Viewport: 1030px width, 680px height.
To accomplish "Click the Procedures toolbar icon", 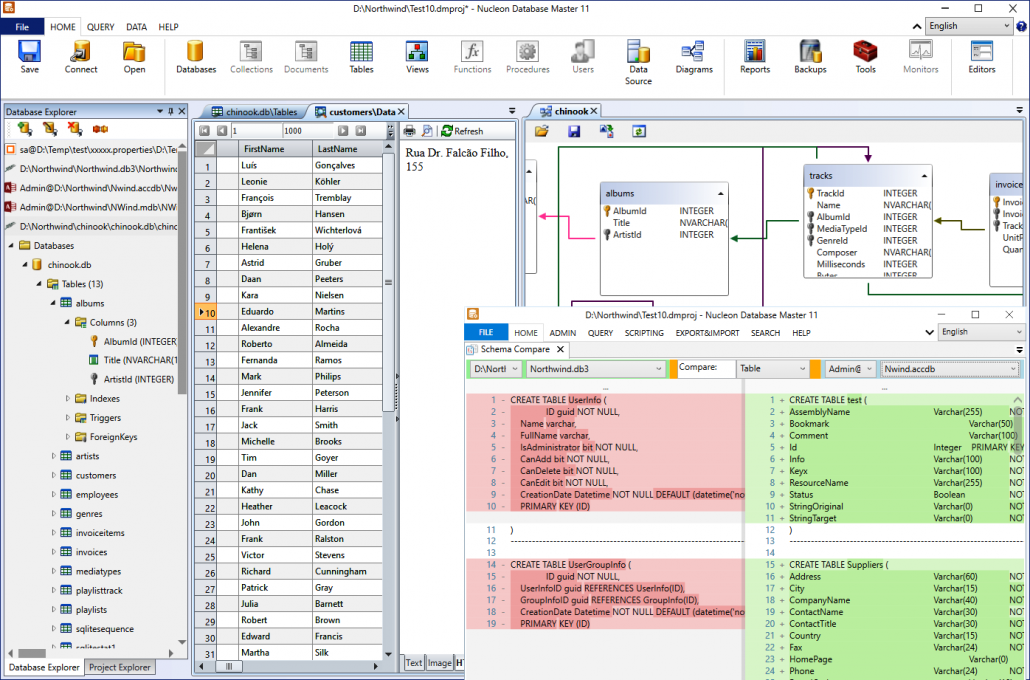I will 527,57.
